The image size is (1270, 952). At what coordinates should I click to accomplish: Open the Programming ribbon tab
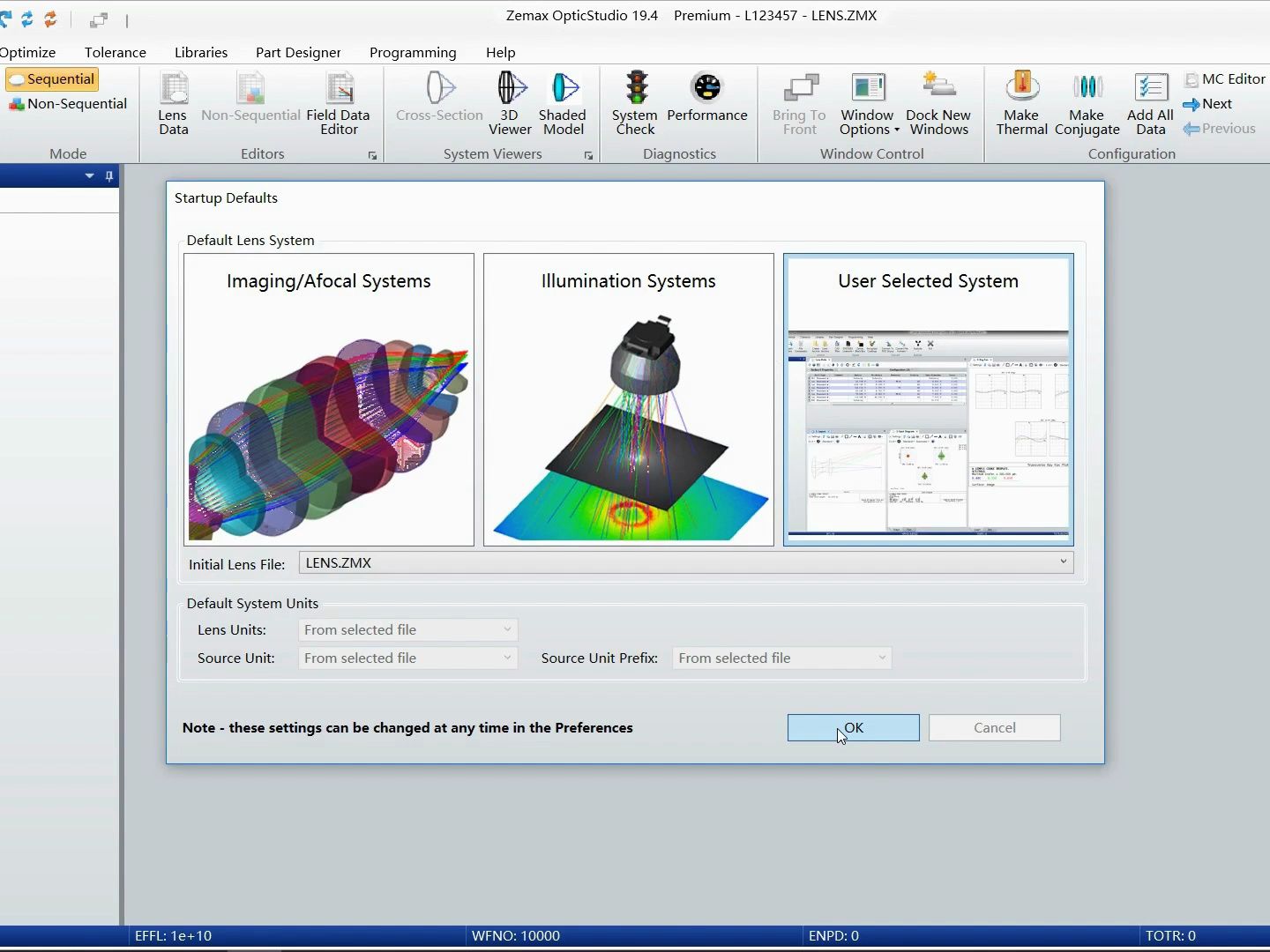point(413,53)
